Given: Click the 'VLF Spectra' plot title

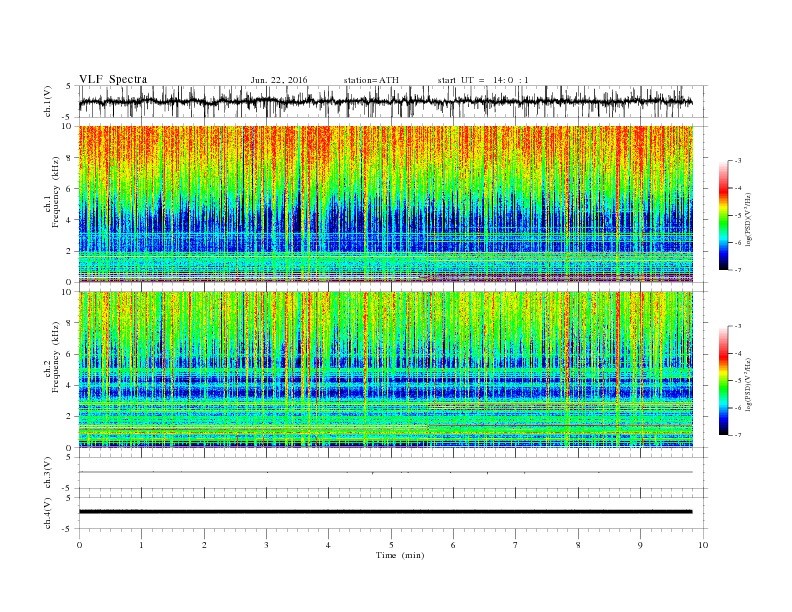Looking at the screenshot, I should (x=113, y=79).
